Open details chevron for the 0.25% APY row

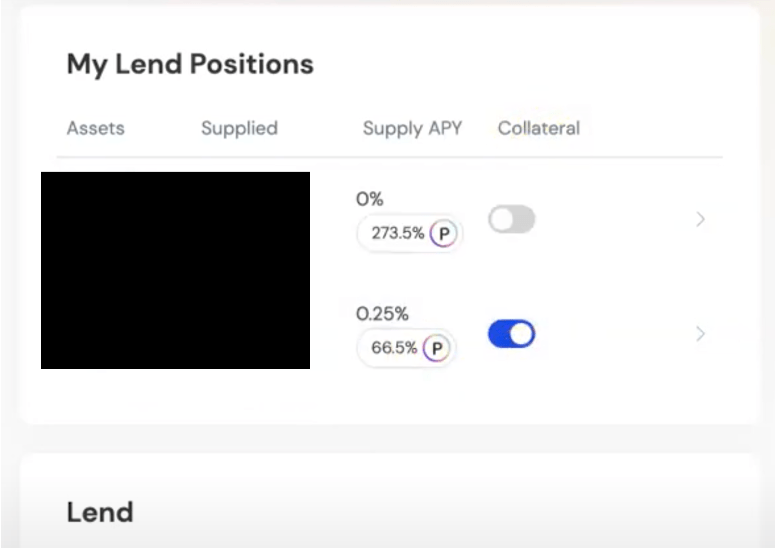click(x=700, y=334)
